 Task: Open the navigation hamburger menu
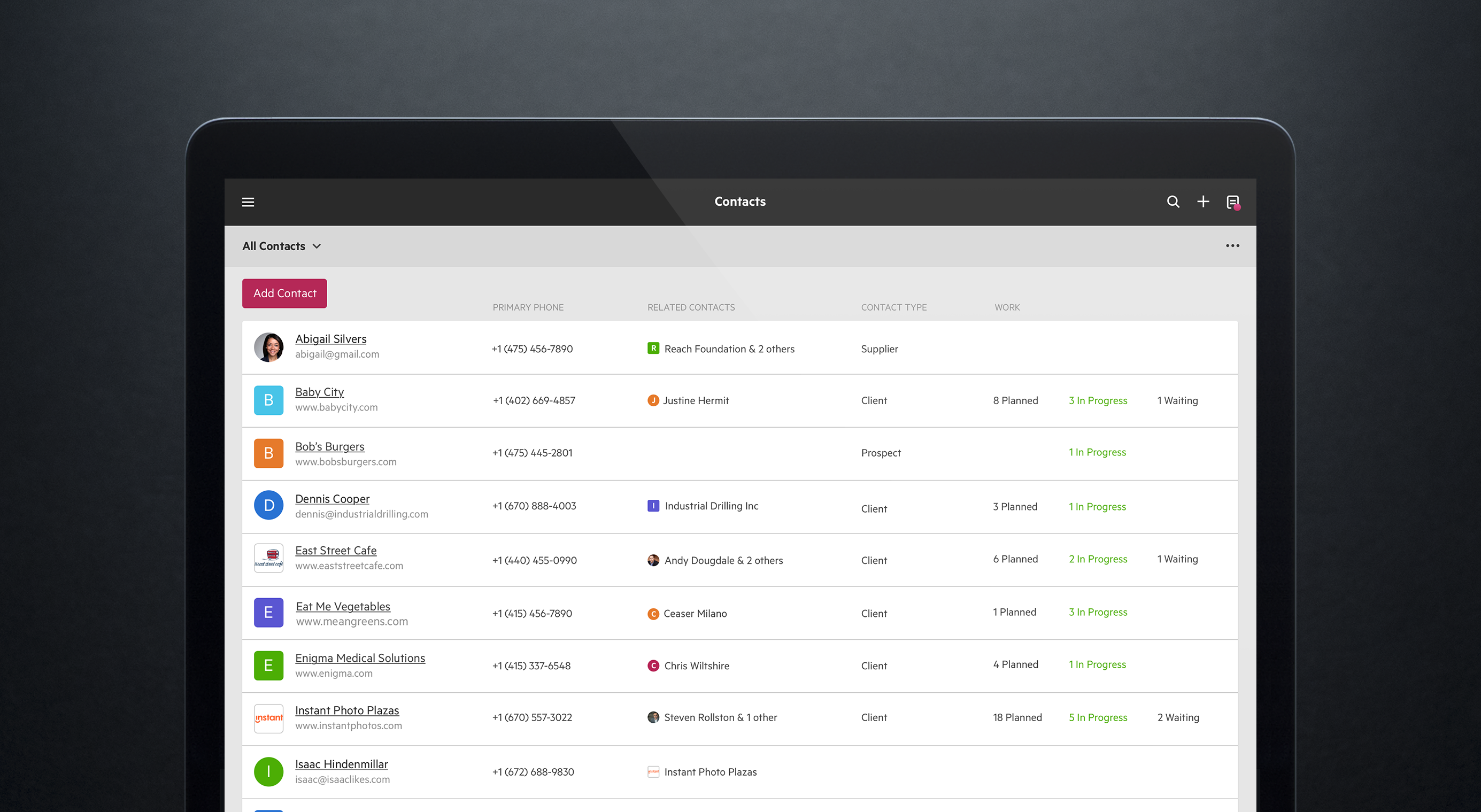tap(248, 202)
